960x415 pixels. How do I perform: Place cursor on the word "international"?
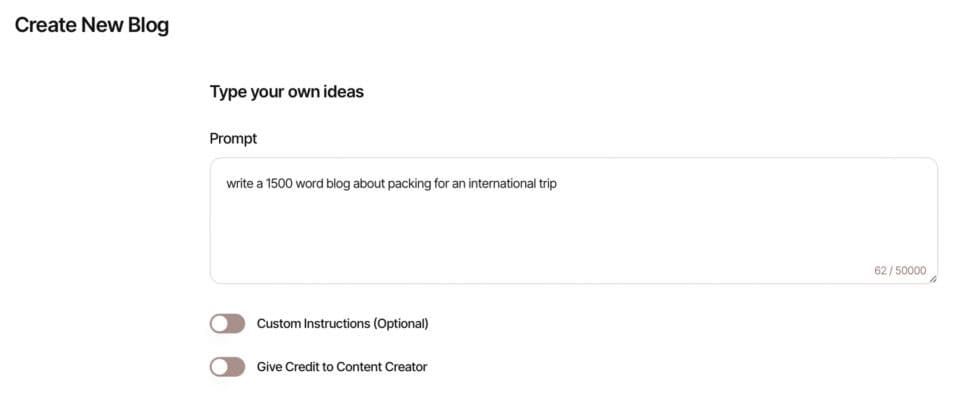tap(492, 185)
